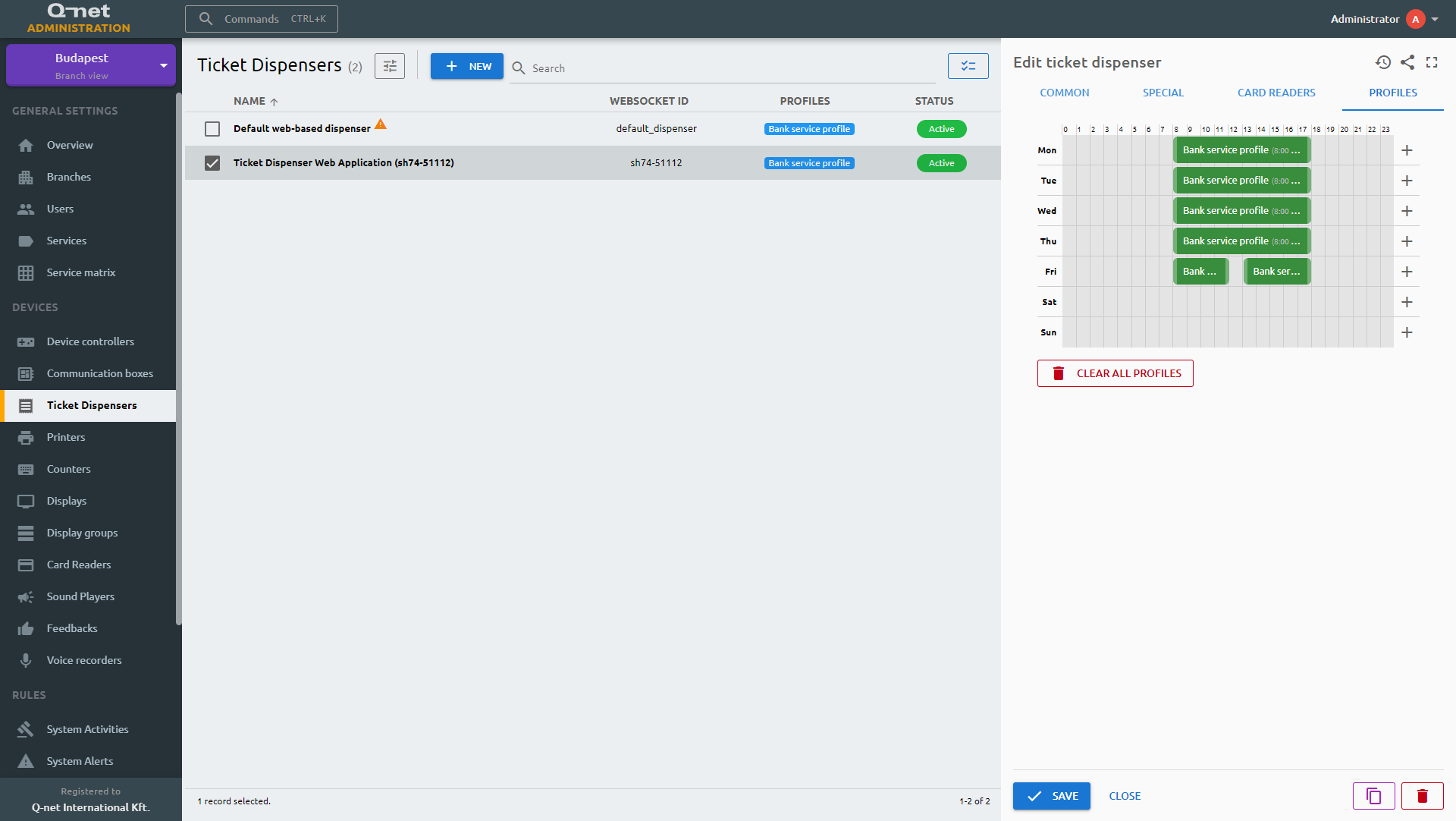Open Overview from the sidebar
This screenshot has width=1456, height=821.
point(88,145)
